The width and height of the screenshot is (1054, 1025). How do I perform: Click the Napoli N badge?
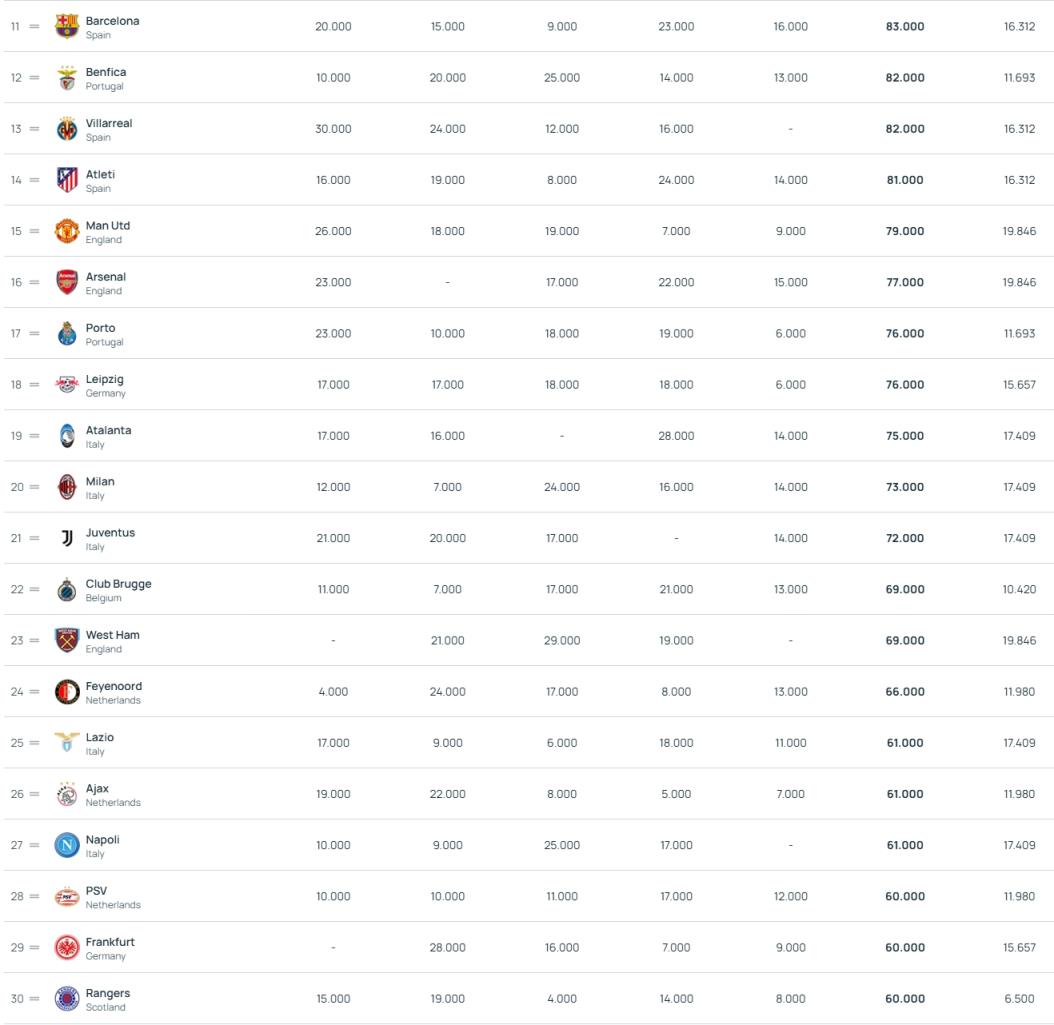coord(67,845)
